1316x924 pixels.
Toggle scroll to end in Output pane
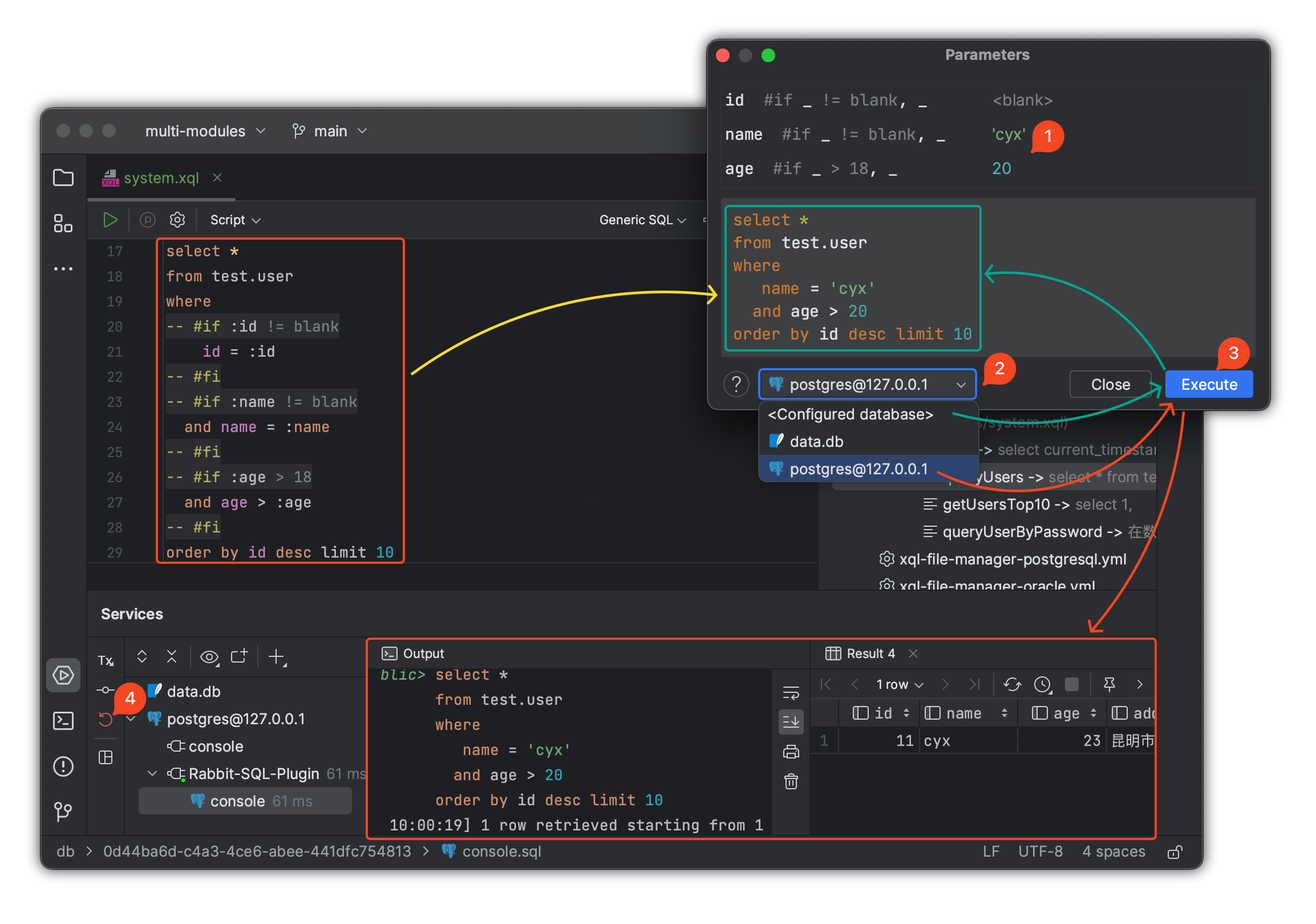click(x=791, y=721)
